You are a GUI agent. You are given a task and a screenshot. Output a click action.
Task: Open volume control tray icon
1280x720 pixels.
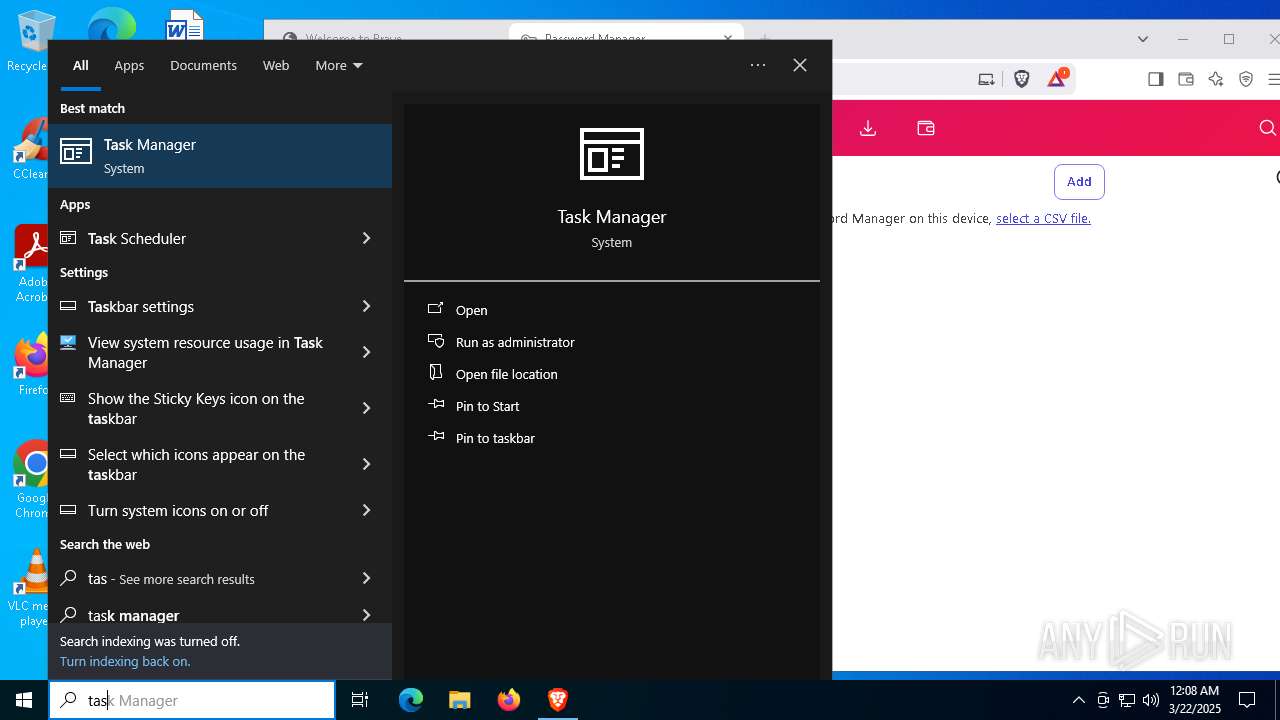pyautogui.click(x=1151, y=700)
